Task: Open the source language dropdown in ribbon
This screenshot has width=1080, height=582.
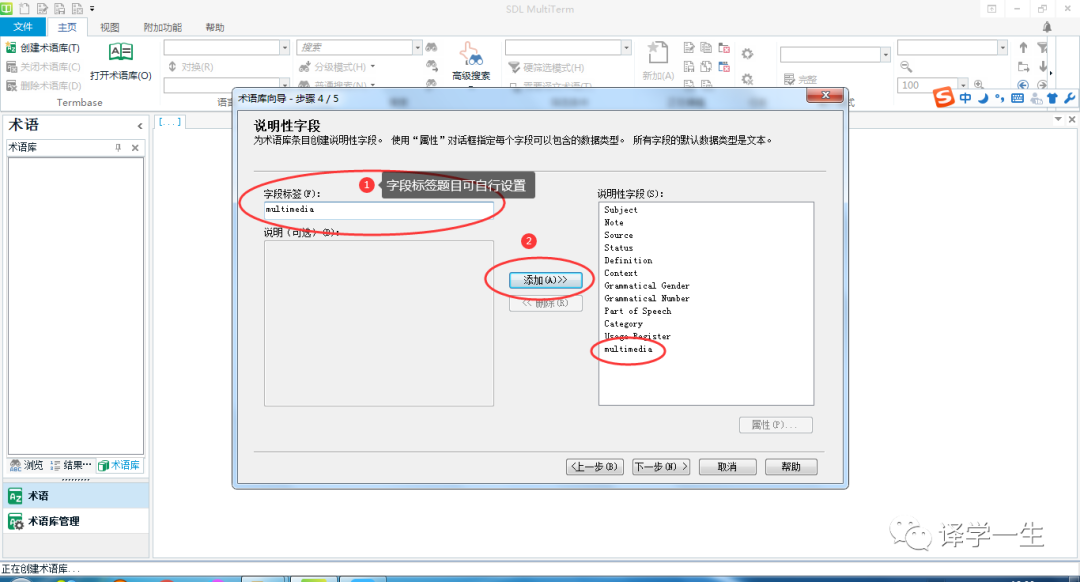Action: (x=284, y=47)
